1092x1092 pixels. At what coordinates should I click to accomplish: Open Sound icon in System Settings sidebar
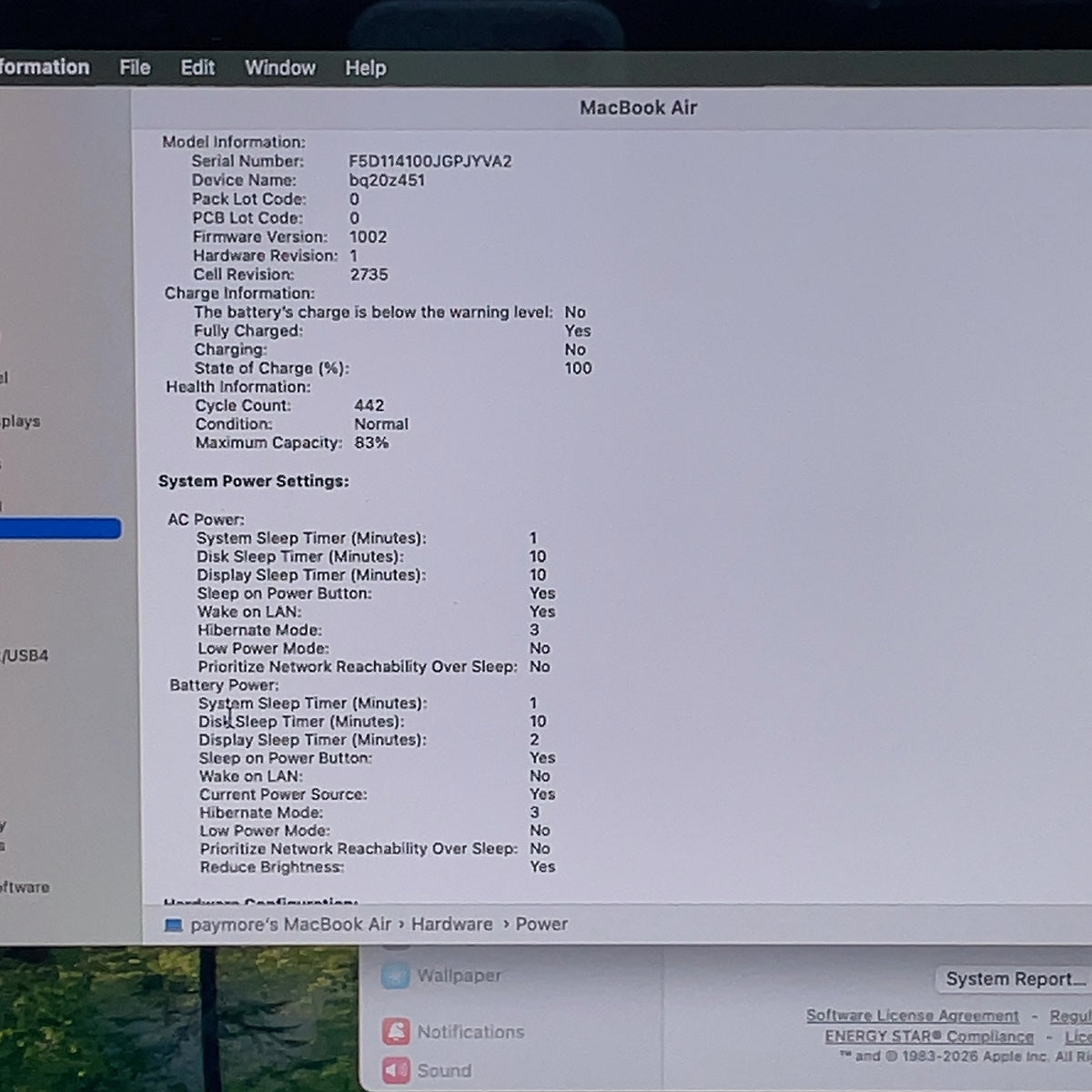[396, 1071]
